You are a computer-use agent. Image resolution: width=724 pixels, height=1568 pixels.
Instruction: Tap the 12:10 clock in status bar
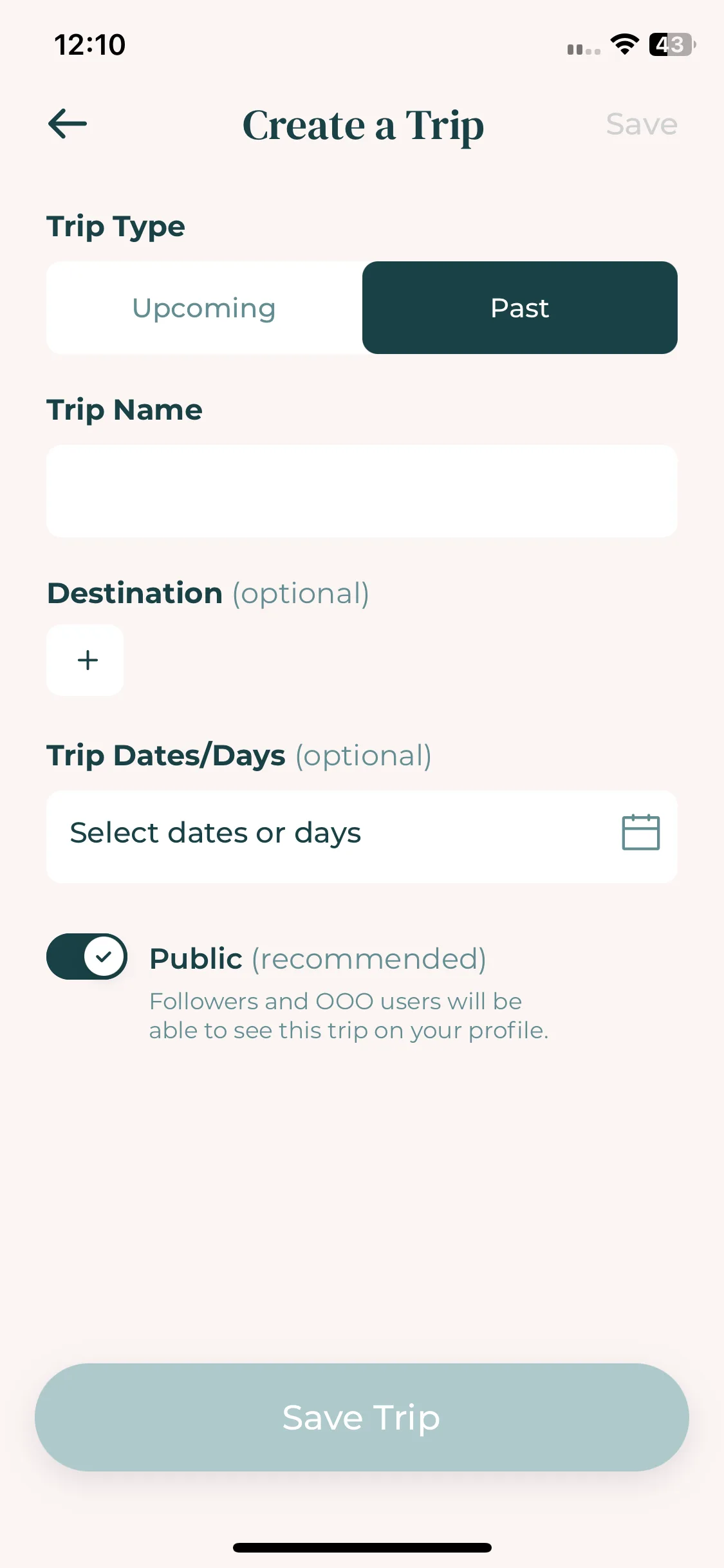pos(89,44)
